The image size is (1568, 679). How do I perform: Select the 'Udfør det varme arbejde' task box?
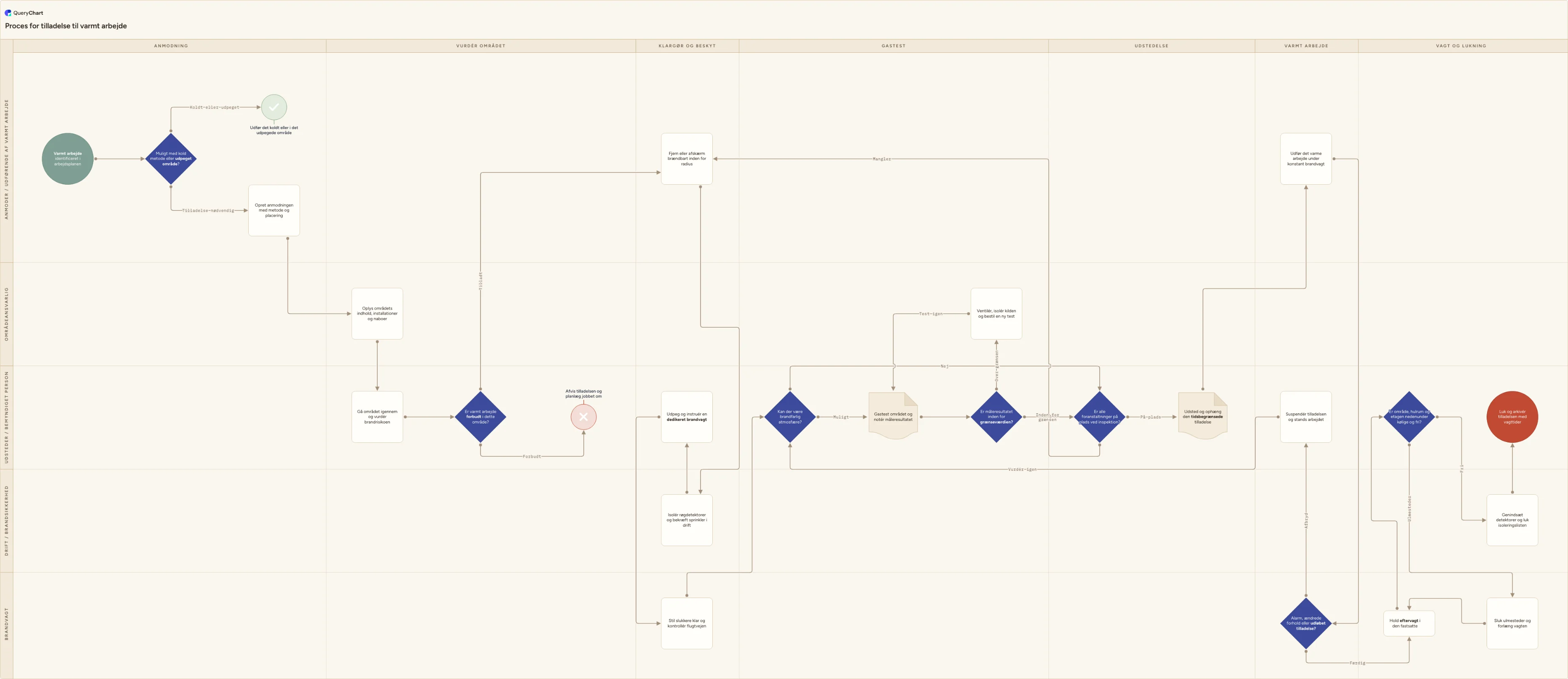coord(1306,159)
